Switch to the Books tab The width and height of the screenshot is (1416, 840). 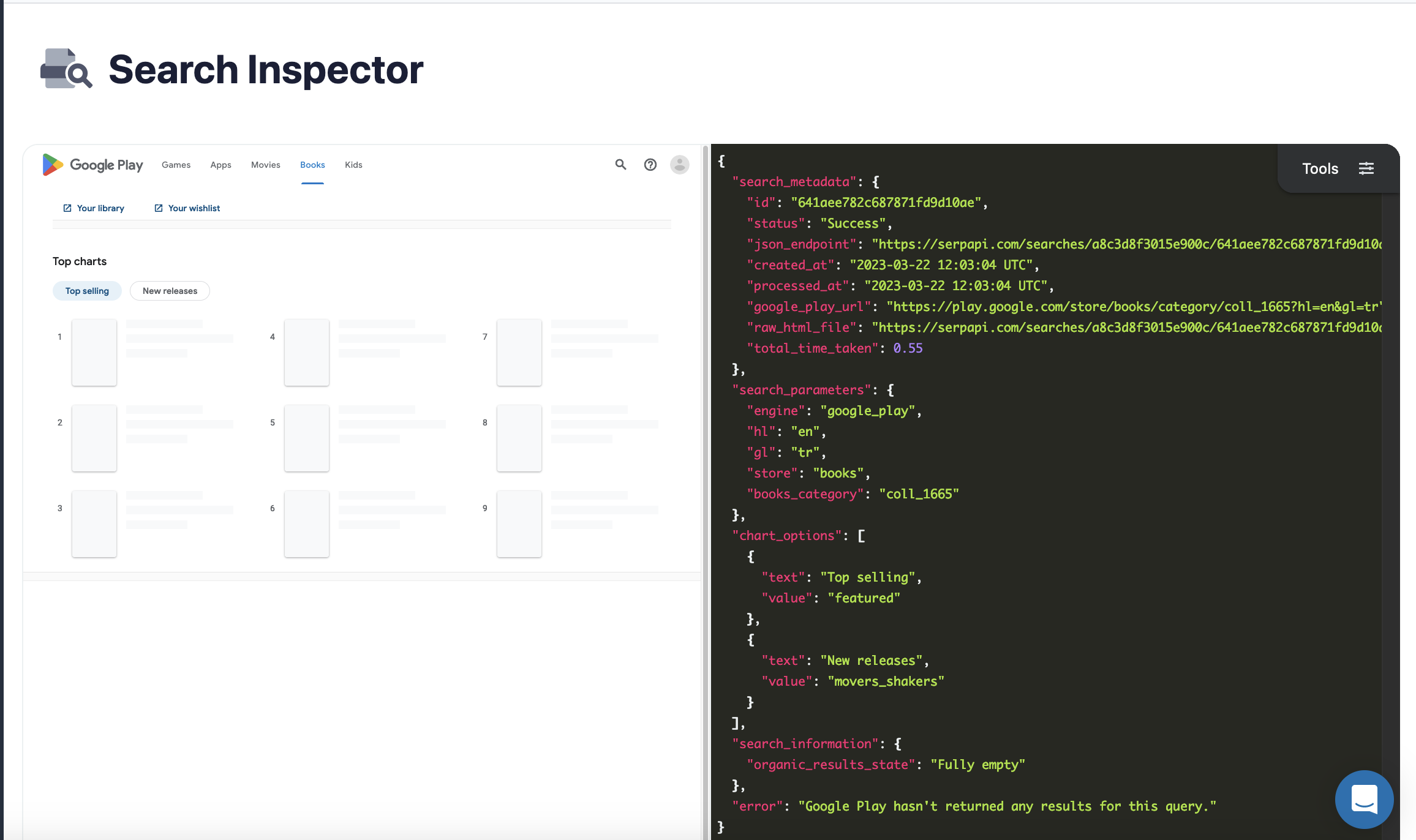click(312, 165)
